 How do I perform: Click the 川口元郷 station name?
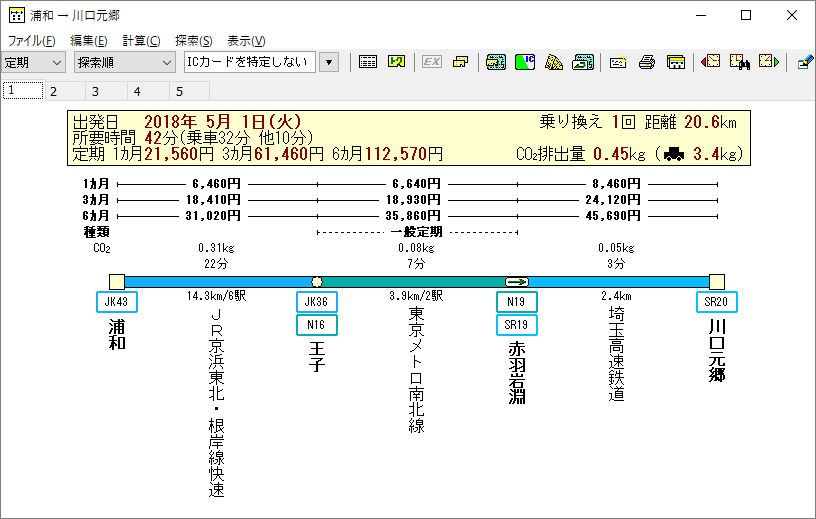[717, 350]
